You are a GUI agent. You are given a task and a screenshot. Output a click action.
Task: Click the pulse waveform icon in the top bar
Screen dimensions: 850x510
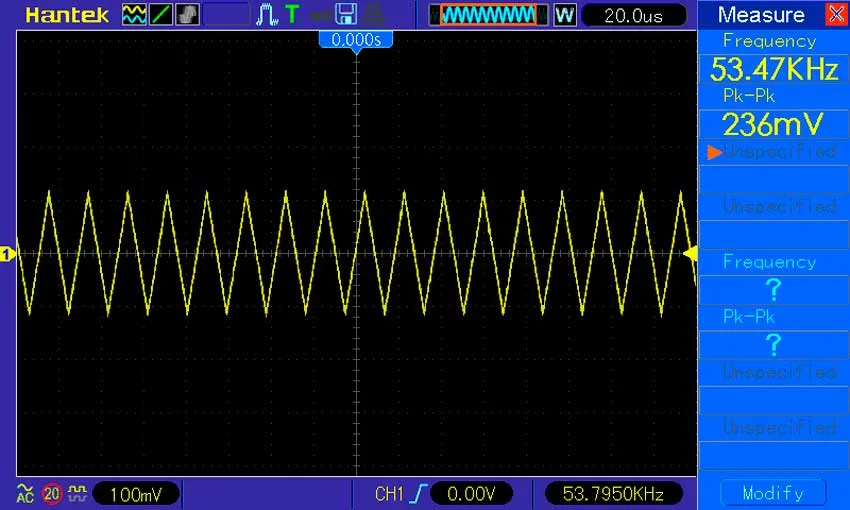(x=267, y=15)
